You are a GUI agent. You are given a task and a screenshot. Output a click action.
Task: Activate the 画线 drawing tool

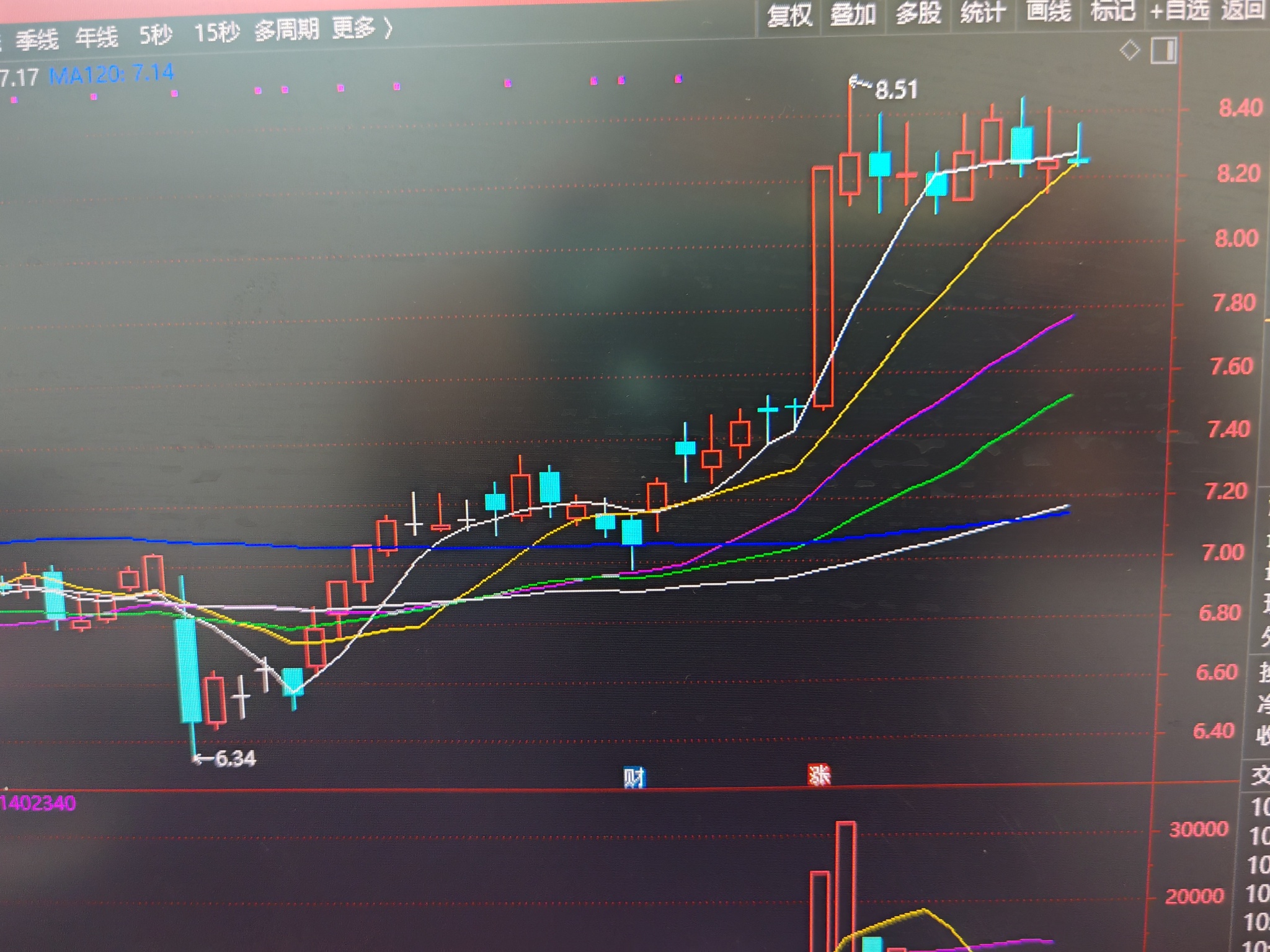pyautogui.click(x=1049, y=11)
